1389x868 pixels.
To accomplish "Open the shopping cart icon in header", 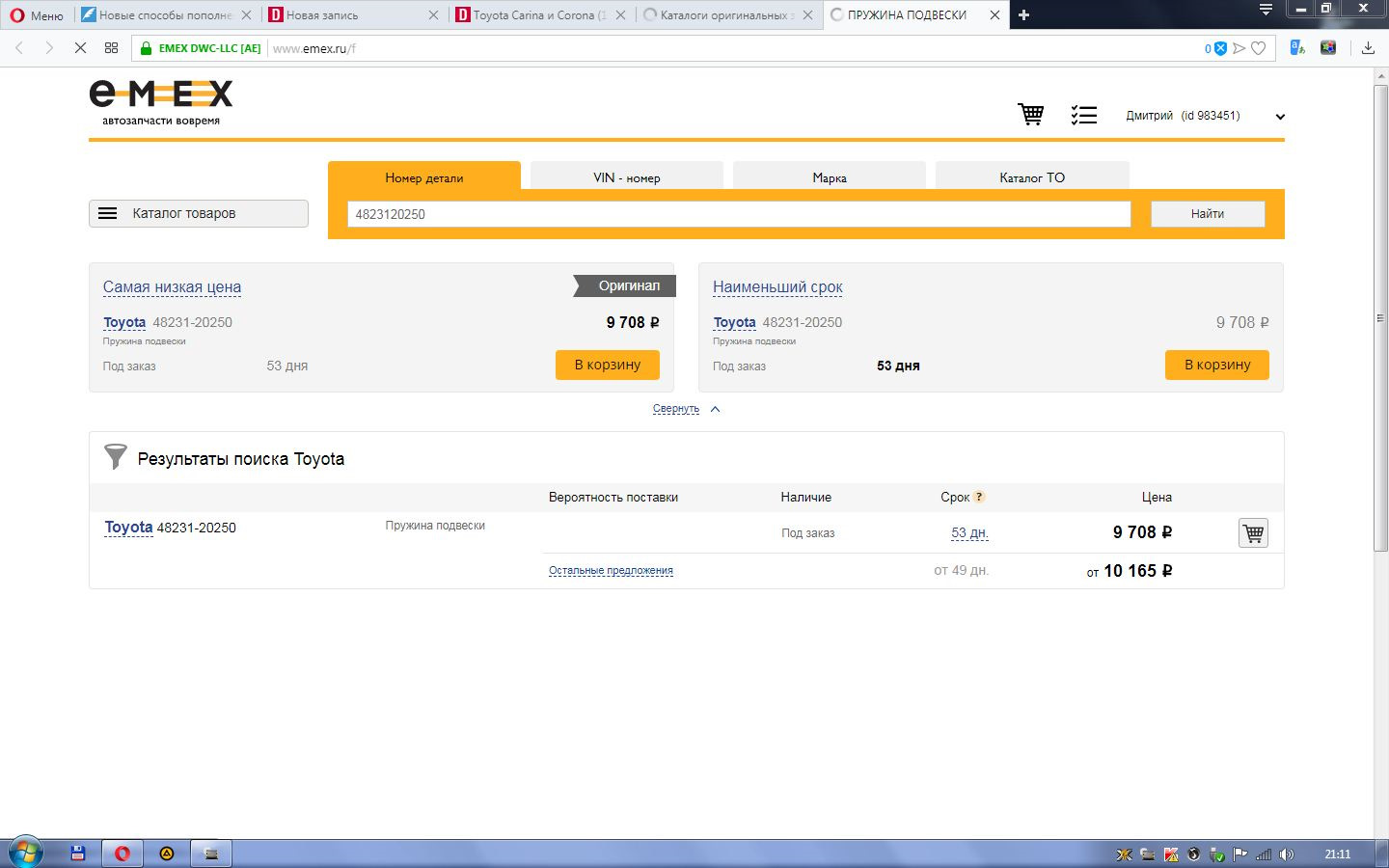I will click(1031, 115).
